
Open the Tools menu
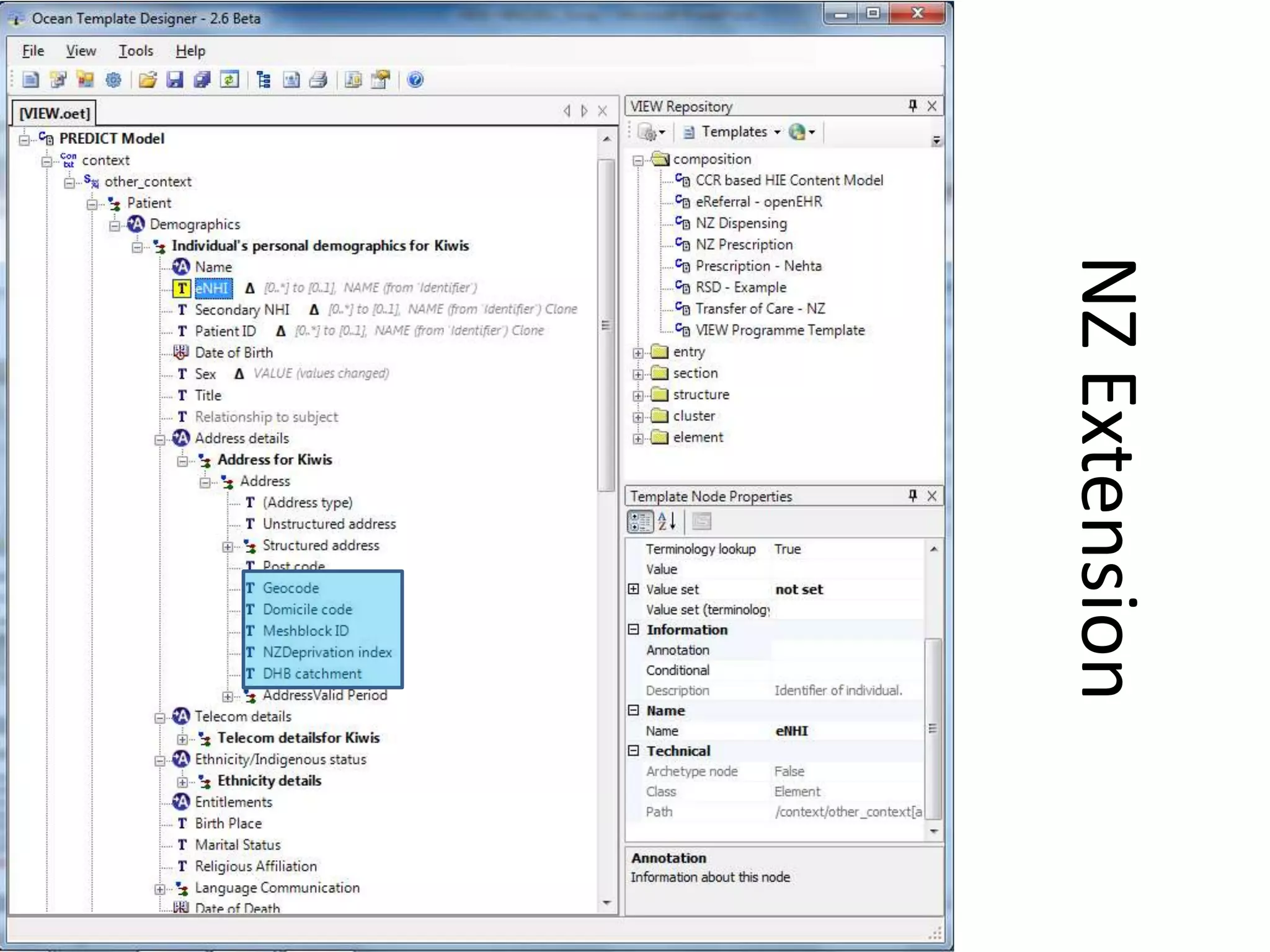click(136, 51)
